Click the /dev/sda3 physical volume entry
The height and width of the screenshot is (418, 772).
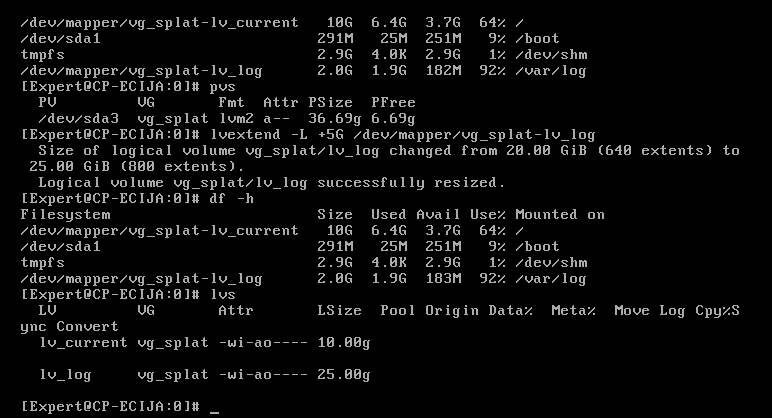(x=79, y=119)
